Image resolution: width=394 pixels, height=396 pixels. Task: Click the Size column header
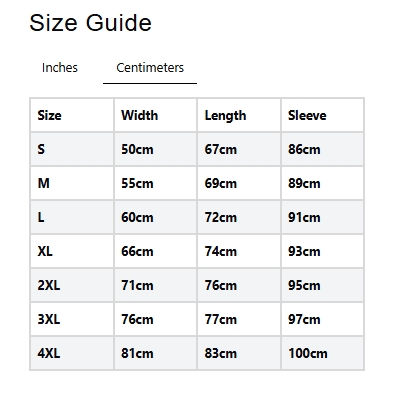pyautogui.click(x=49, y=115)
